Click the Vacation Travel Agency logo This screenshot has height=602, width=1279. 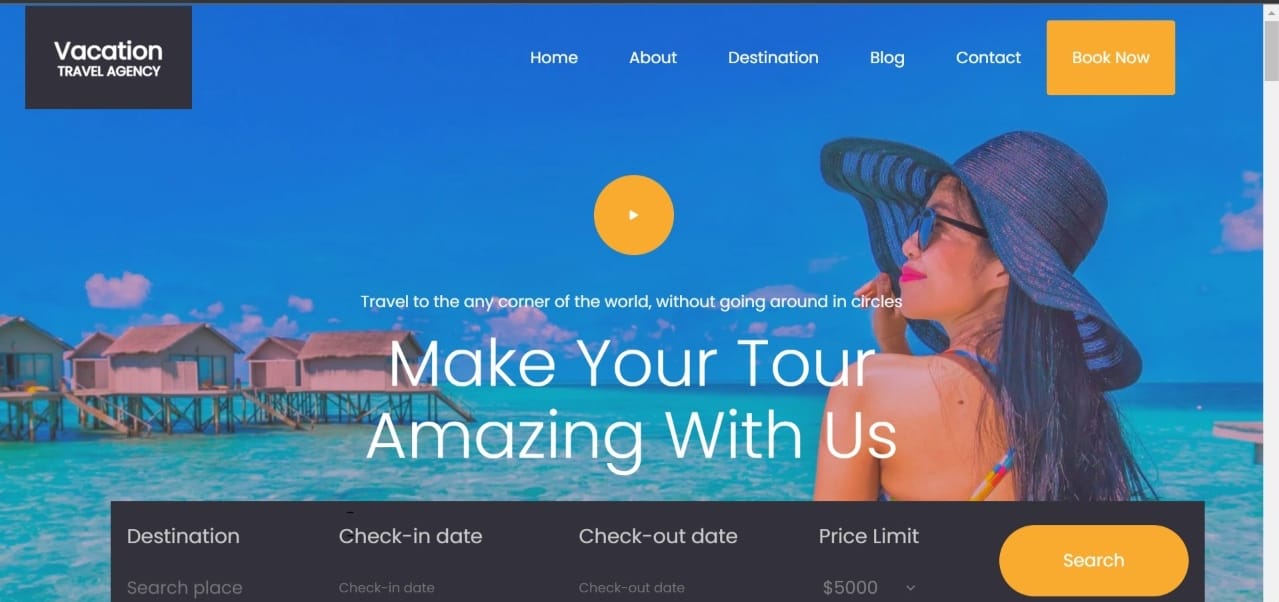[108, 58]
